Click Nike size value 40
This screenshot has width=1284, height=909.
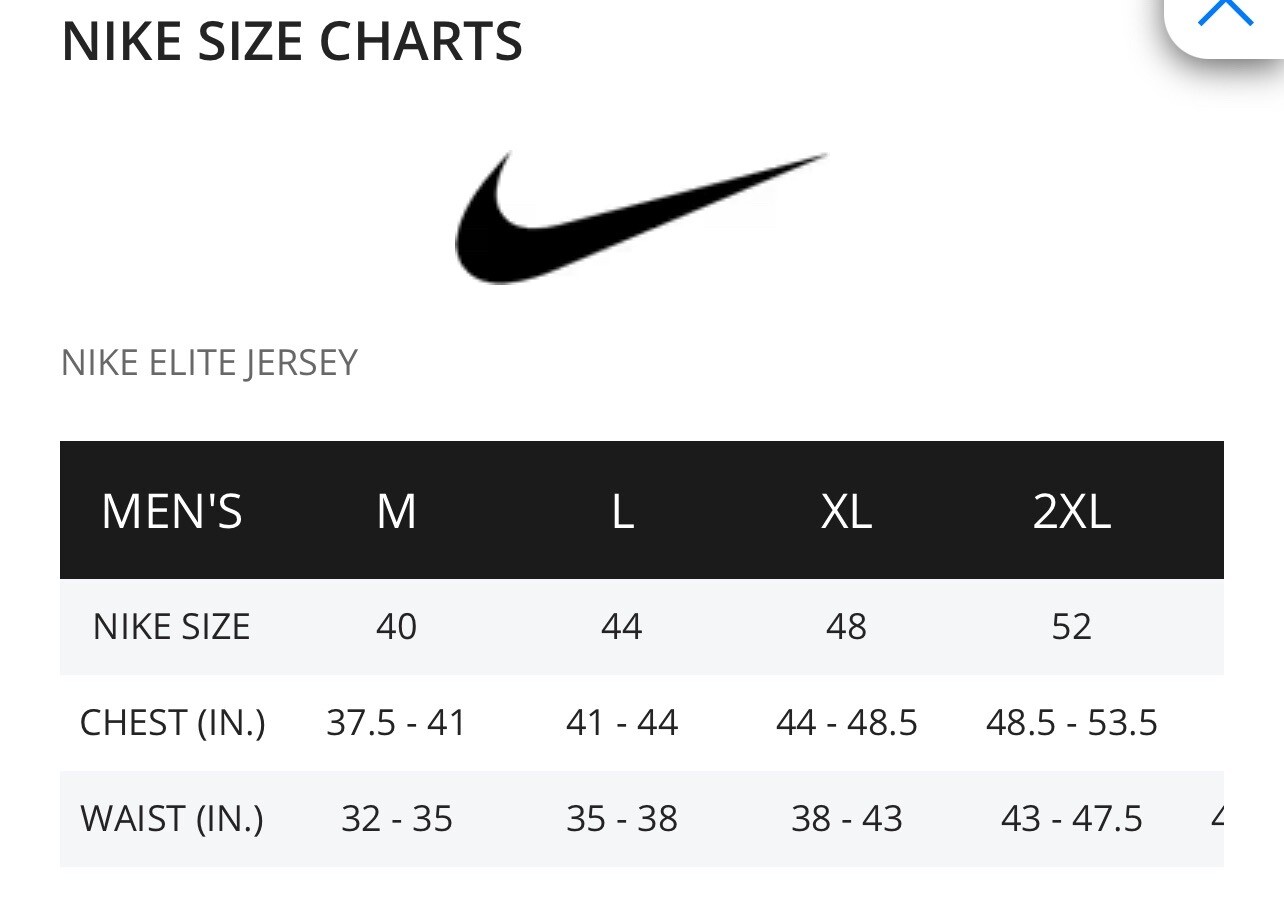click(396, 627)
